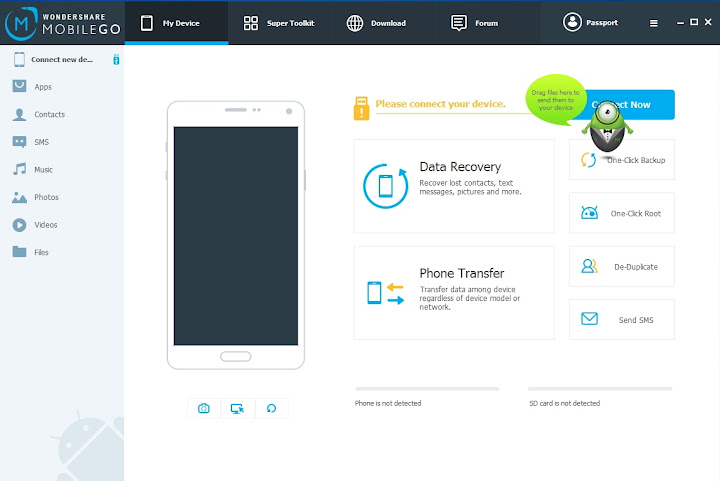This screenshot has width=720, height=481.
Task: Open the hamburger menu icon
Action: click(653, 23)
